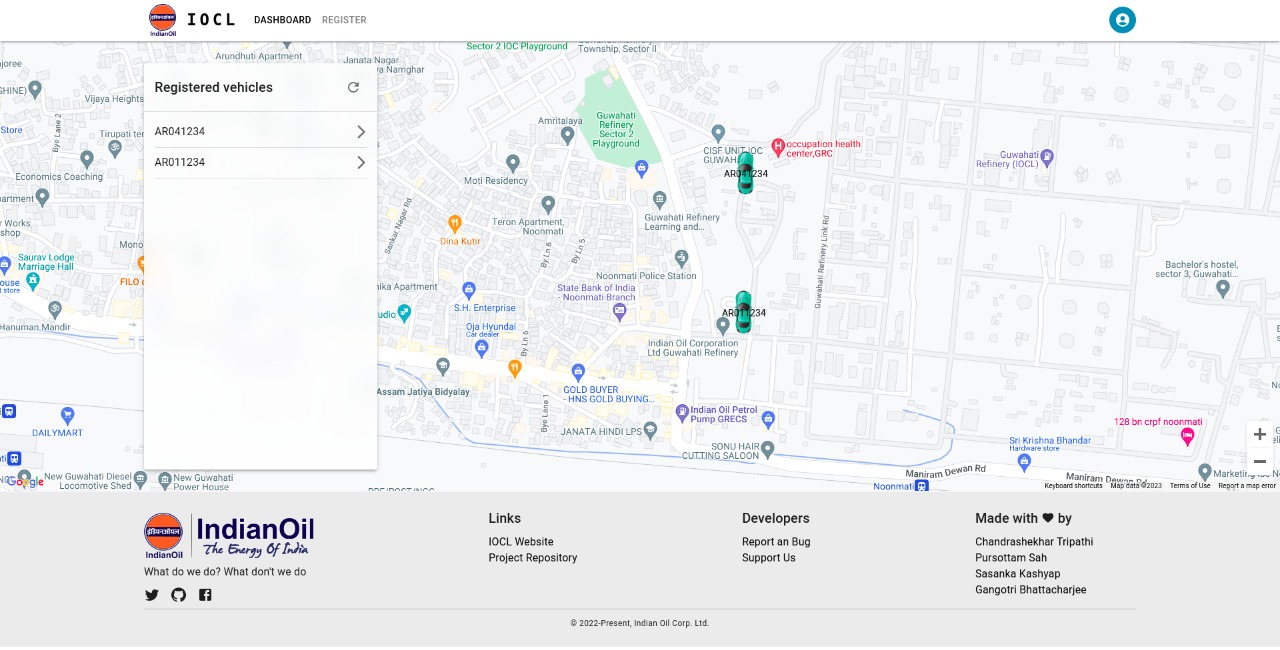Click the GOLD BUYER shopping pin
The image size is (1280, 650).
[577, 372]
